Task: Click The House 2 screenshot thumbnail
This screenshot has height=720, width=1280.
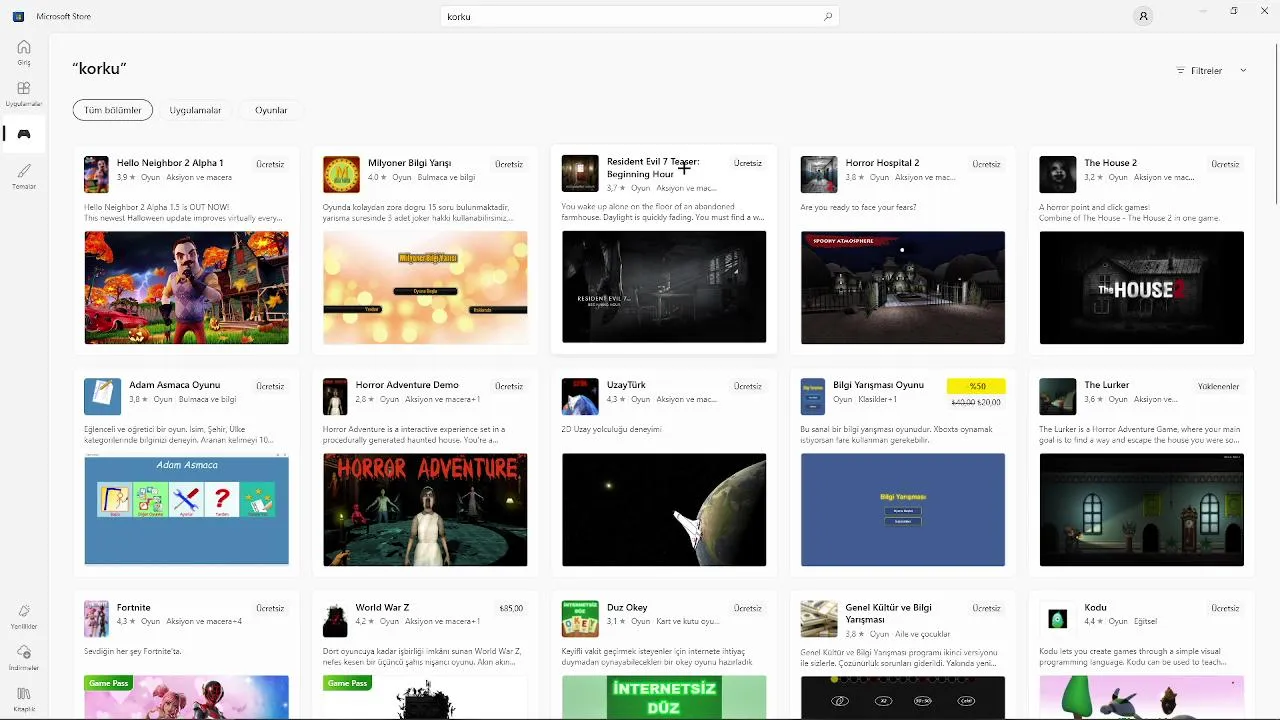Action: tap(1142, 288)
